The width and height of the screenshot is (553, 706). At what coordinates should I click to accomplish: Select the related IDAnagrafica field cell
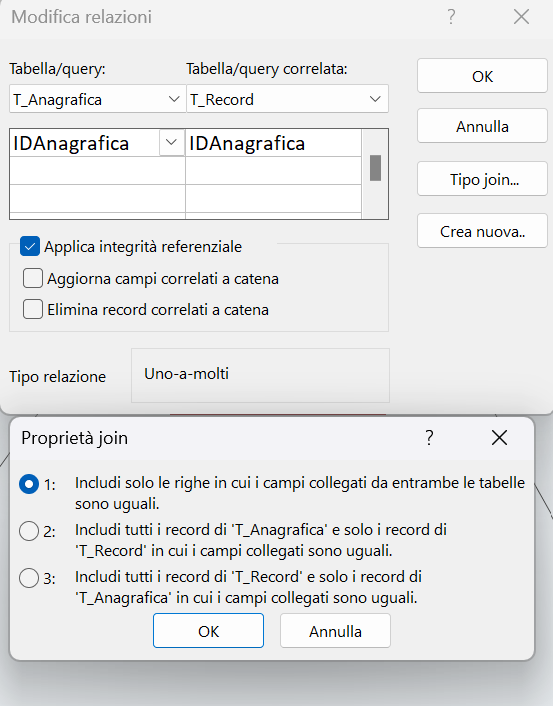pos(273,143)
